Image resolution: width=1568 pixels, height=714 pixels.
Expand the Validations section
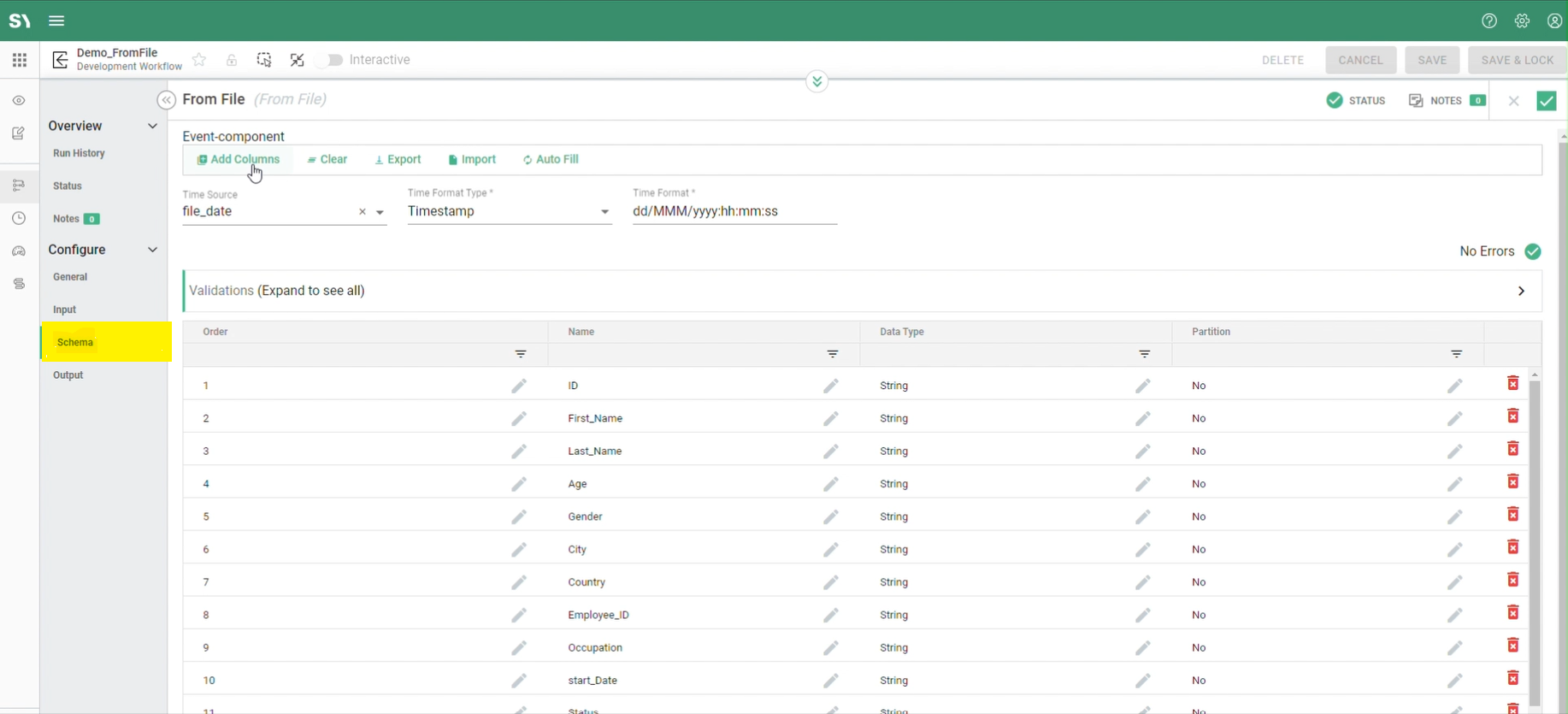pyautogui.click(x=1521, y=292)
